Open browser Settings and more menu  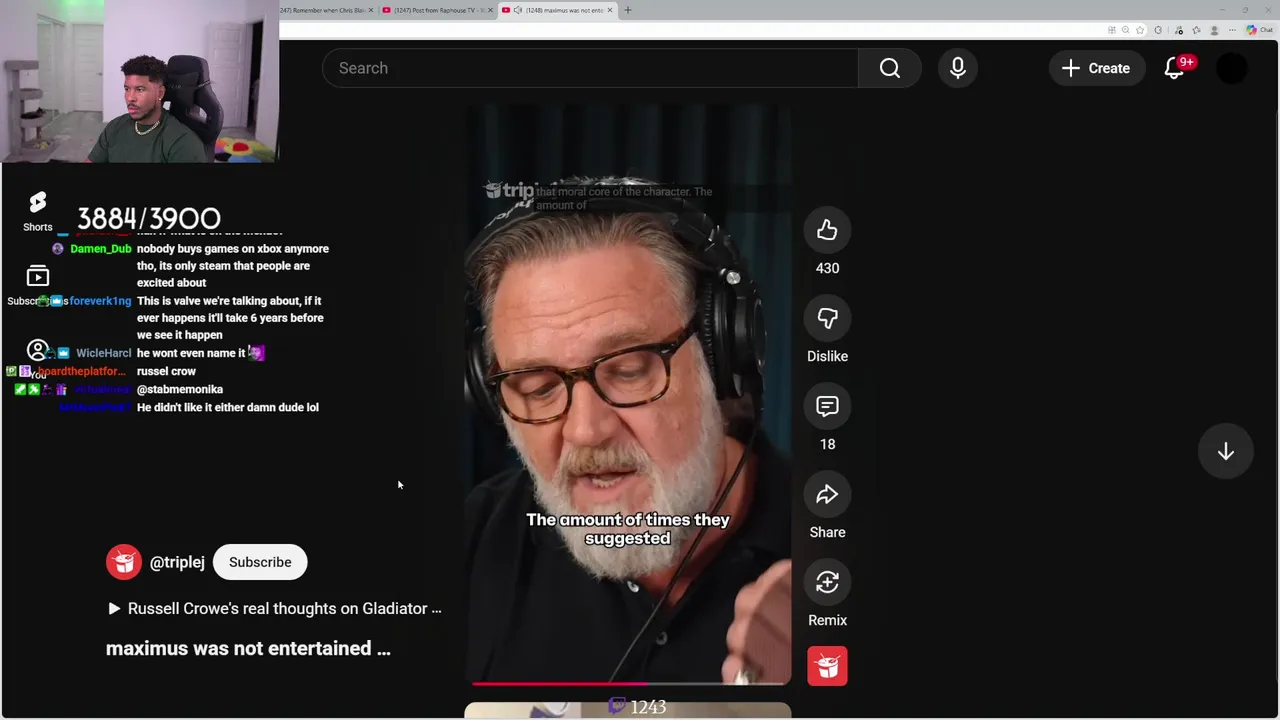click(x=1232, y=30)
